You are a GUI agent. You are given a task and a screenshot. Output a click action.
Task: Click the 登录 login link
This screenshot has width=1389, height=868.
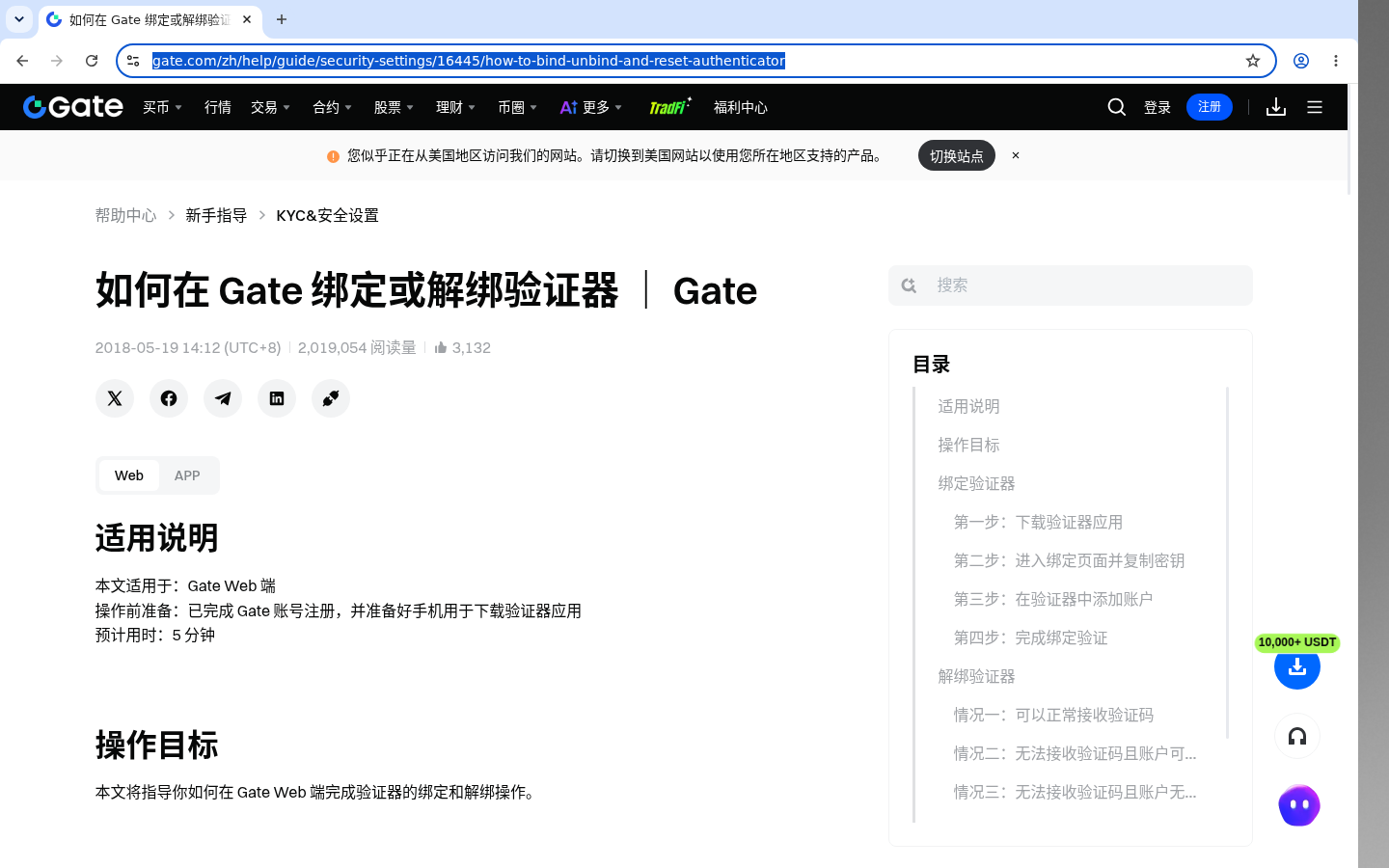1157,107
